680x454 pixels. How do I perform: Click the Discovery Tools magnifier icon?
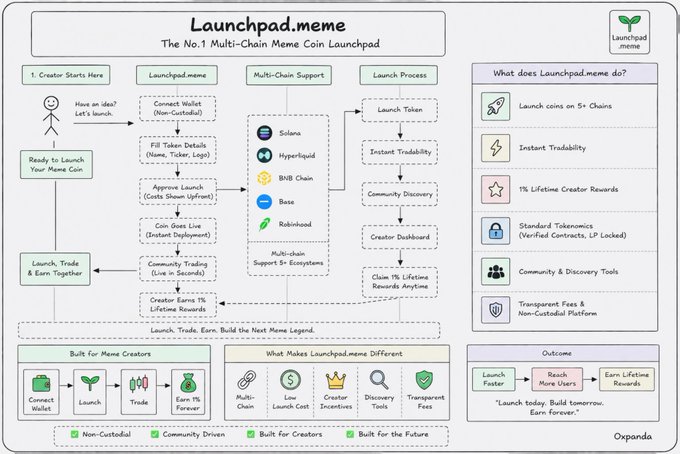click(379, 380)
